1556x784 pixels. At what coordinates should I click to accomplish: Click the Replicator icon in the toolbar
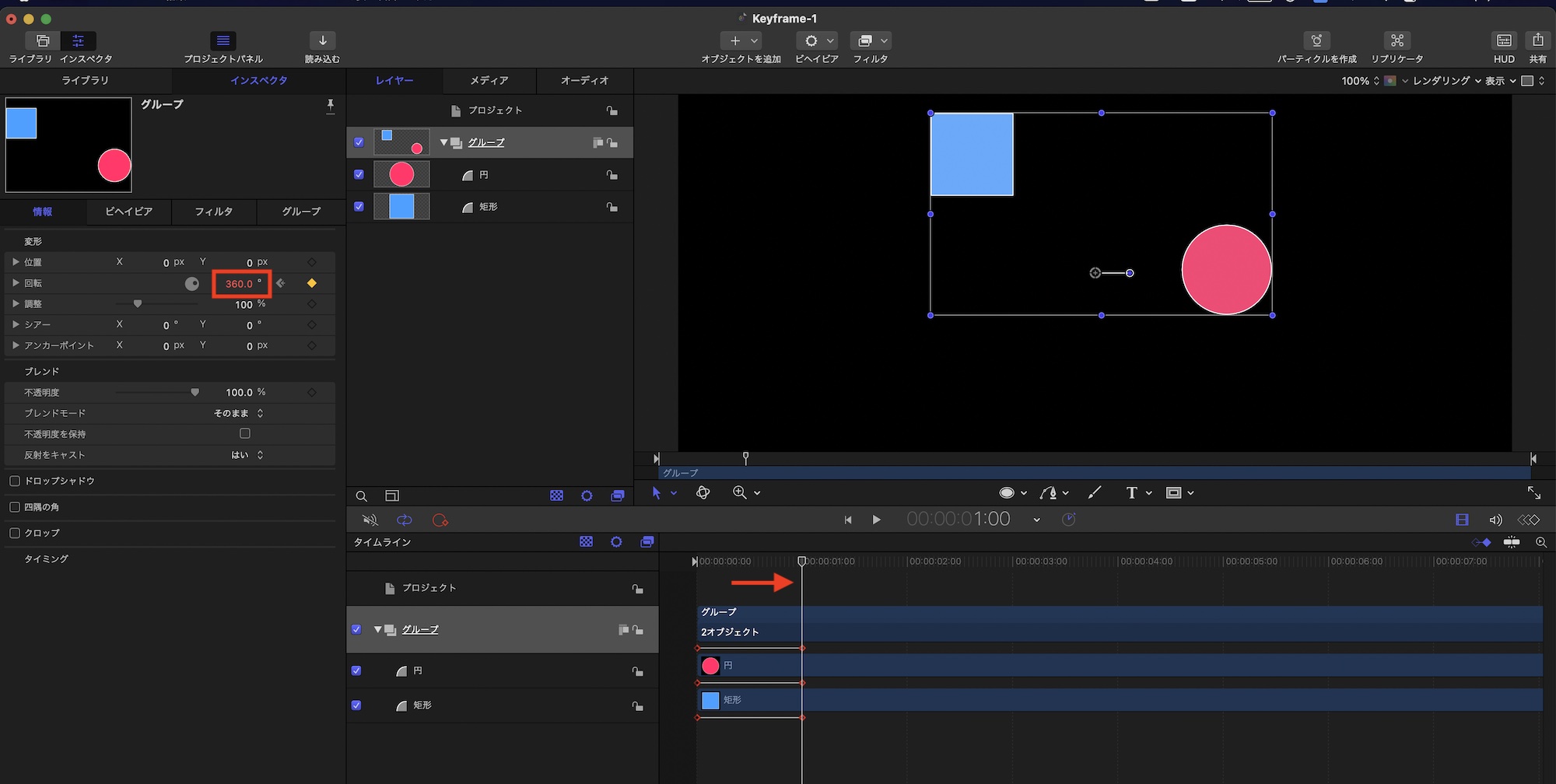1397,41
